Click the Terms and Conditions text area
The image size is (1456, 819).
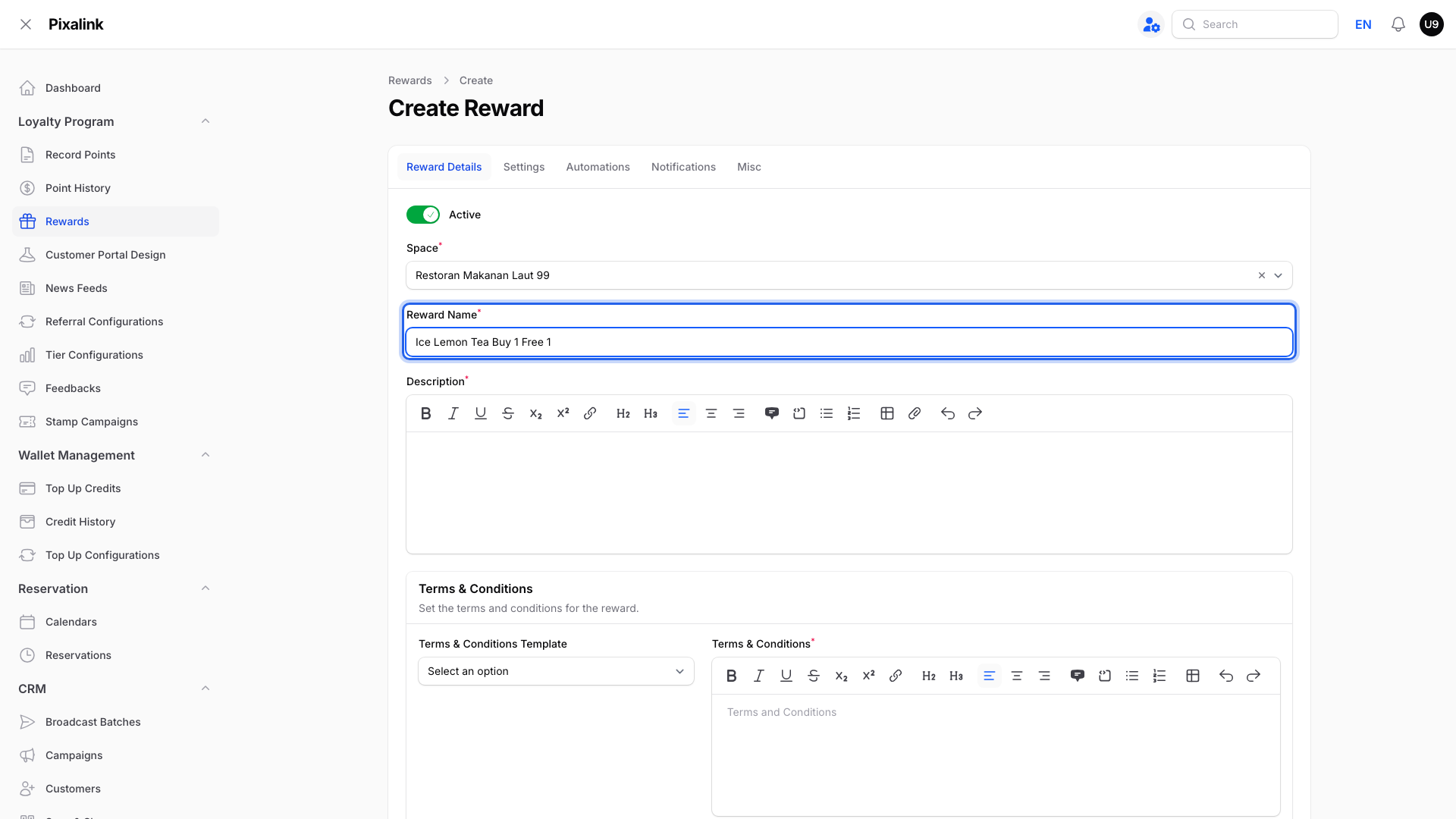[996, 755]
